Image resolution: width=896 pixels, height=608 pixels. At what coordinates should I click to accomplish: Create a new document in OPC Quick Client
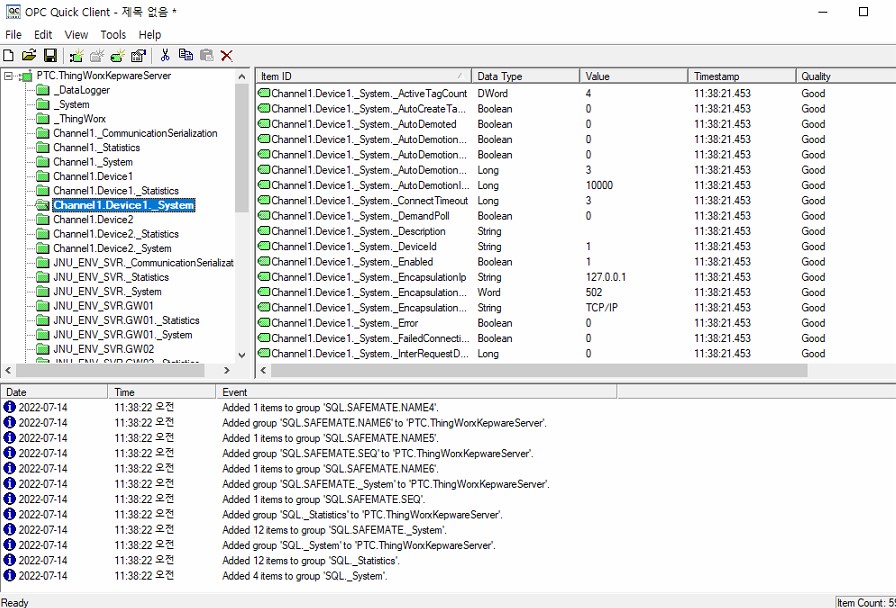pos(9,55)
